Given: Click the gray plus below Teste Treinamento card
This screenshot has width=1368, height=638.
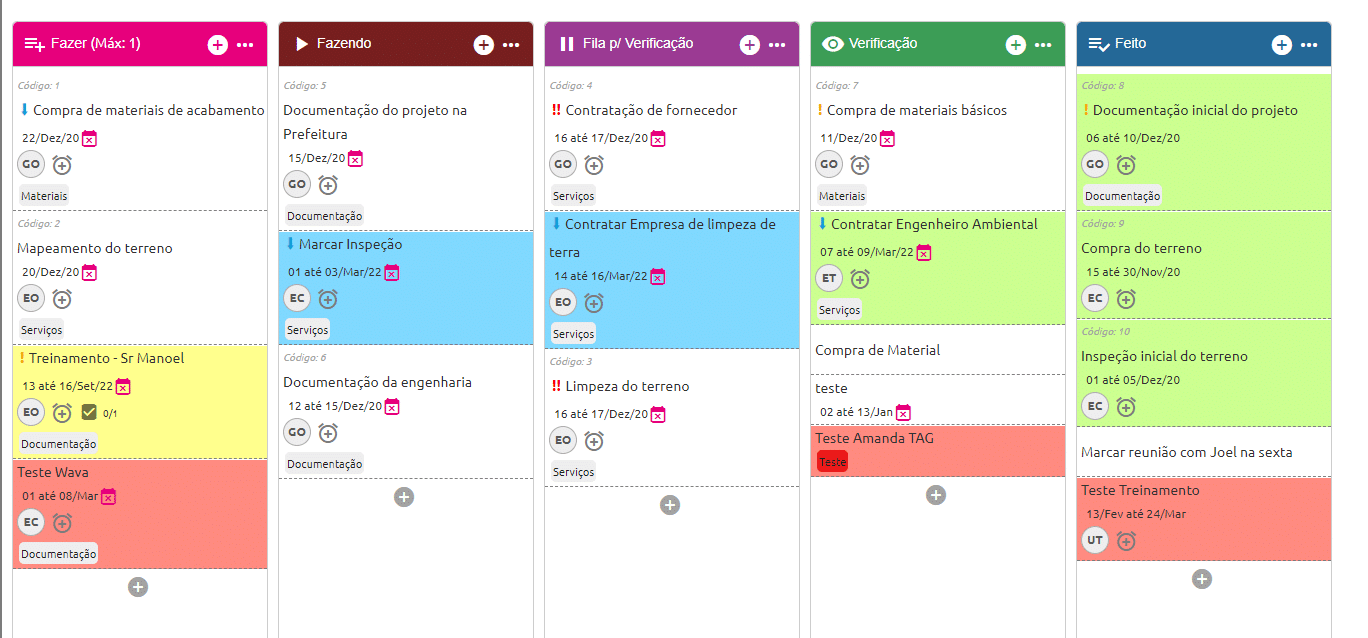Looking at the screenshot, I should 1202,578.
